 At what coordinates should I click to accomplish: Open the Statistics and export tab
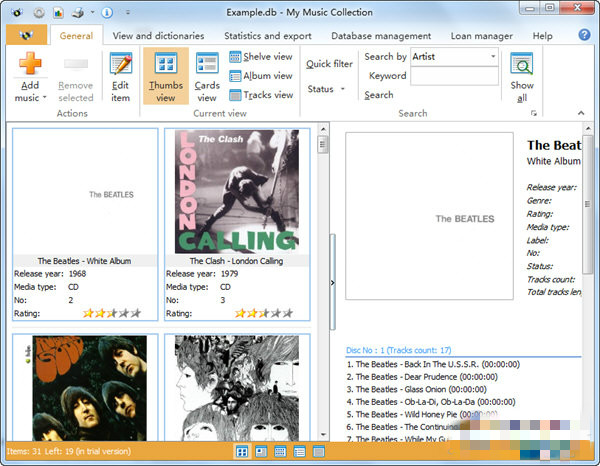coord(268,36)
